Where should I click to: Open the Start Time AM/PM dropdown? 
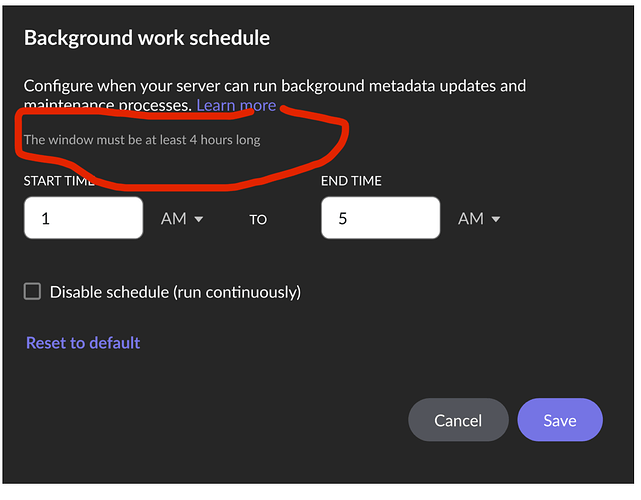(181, 218)
